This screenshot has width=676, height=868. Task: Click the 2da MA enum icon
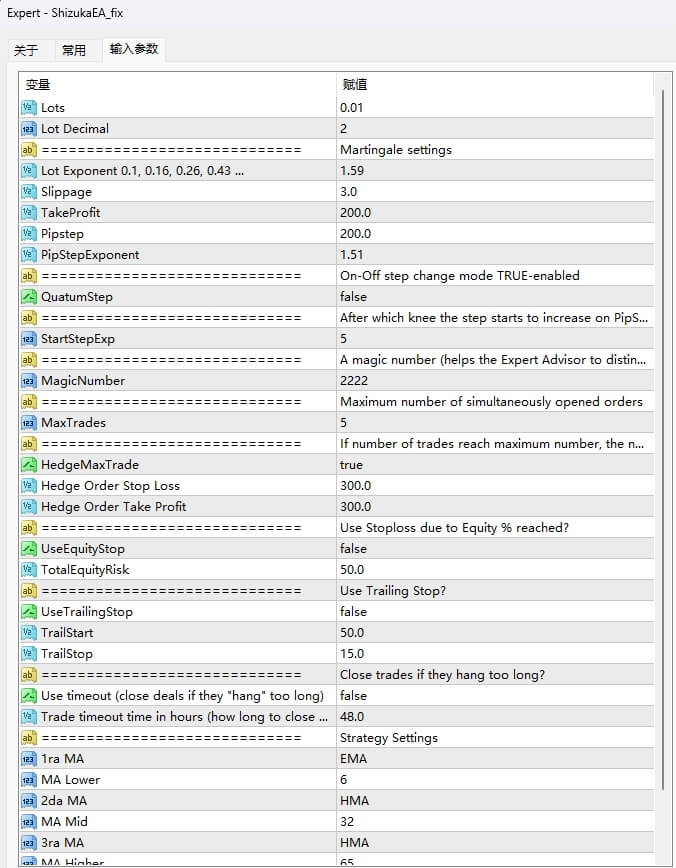29,802
